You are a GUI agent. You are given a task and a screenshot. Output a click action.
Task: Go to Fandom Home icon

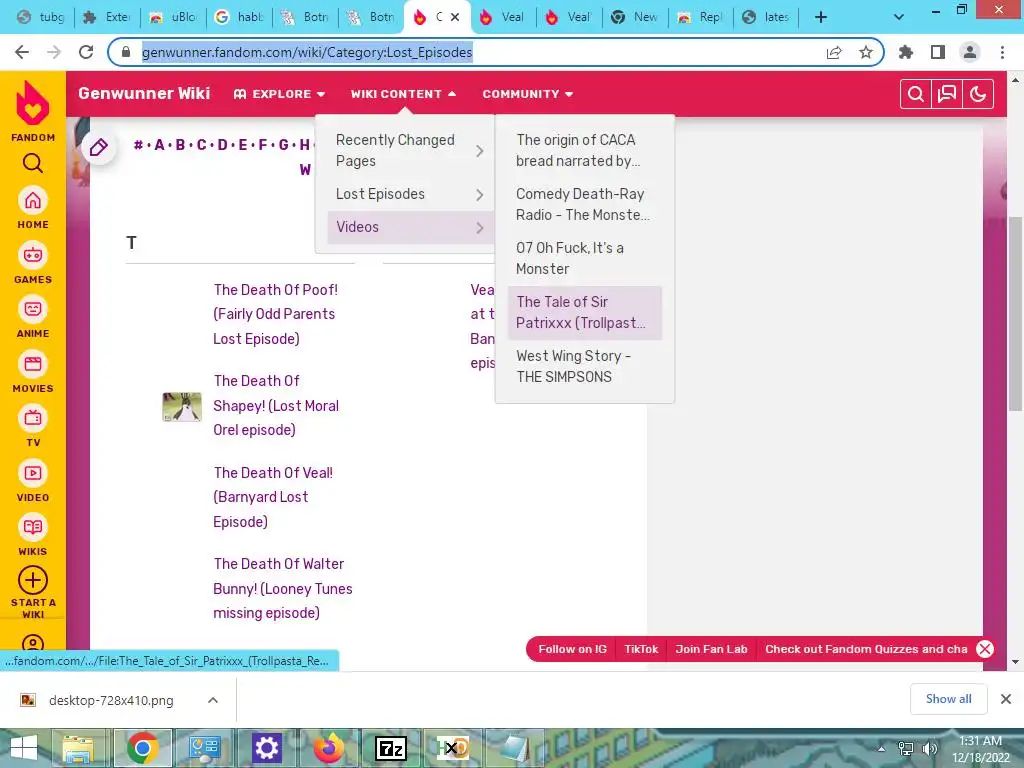click(33, 200)
